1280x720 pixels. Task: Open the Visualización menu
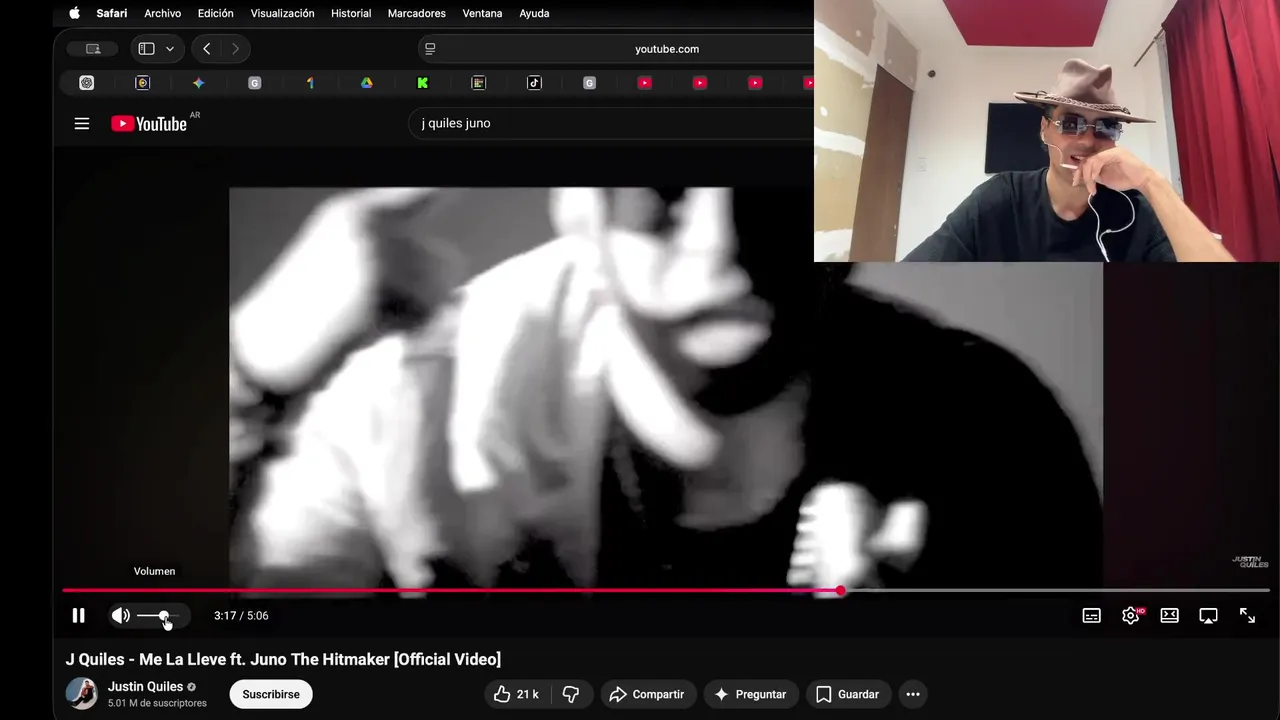coord(282,13)
